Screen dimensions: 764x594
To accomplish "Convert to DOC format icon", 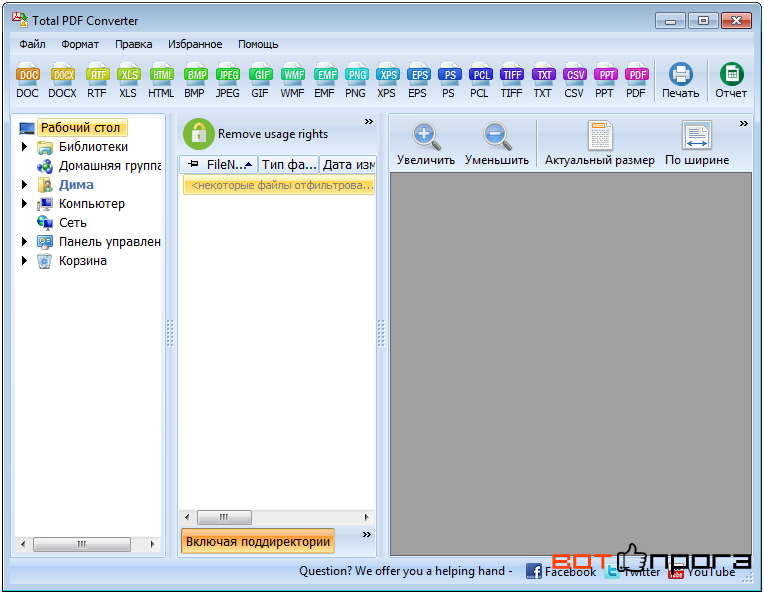I will point(28,80).
